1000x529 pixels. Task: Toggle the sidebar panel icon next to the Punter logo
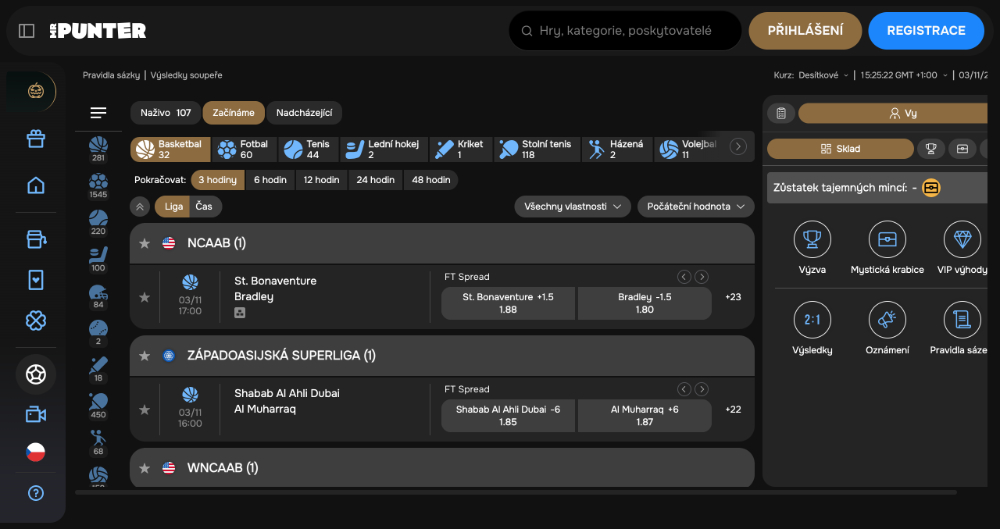tap(27, 31)
